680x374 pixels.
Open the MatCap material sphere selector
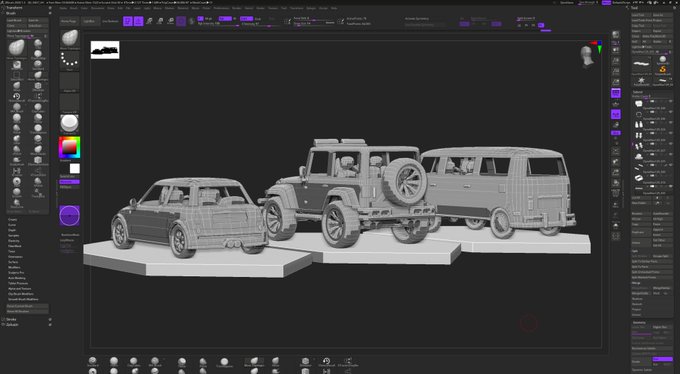coord(69,124)
